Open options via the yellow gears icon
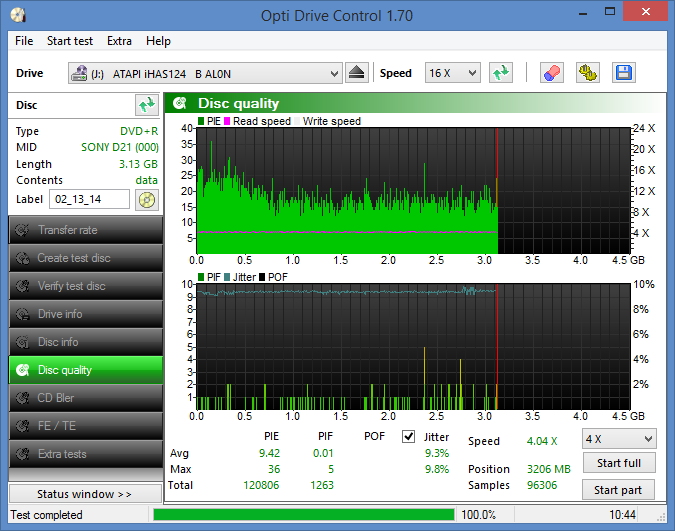 pyautogui.click(x=588, y=73)
